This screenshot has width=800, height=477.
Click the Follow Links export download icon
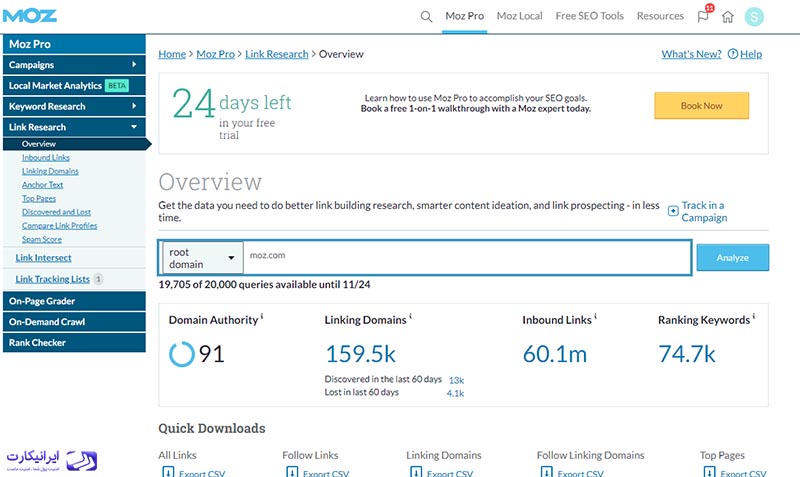click(292, 472)
